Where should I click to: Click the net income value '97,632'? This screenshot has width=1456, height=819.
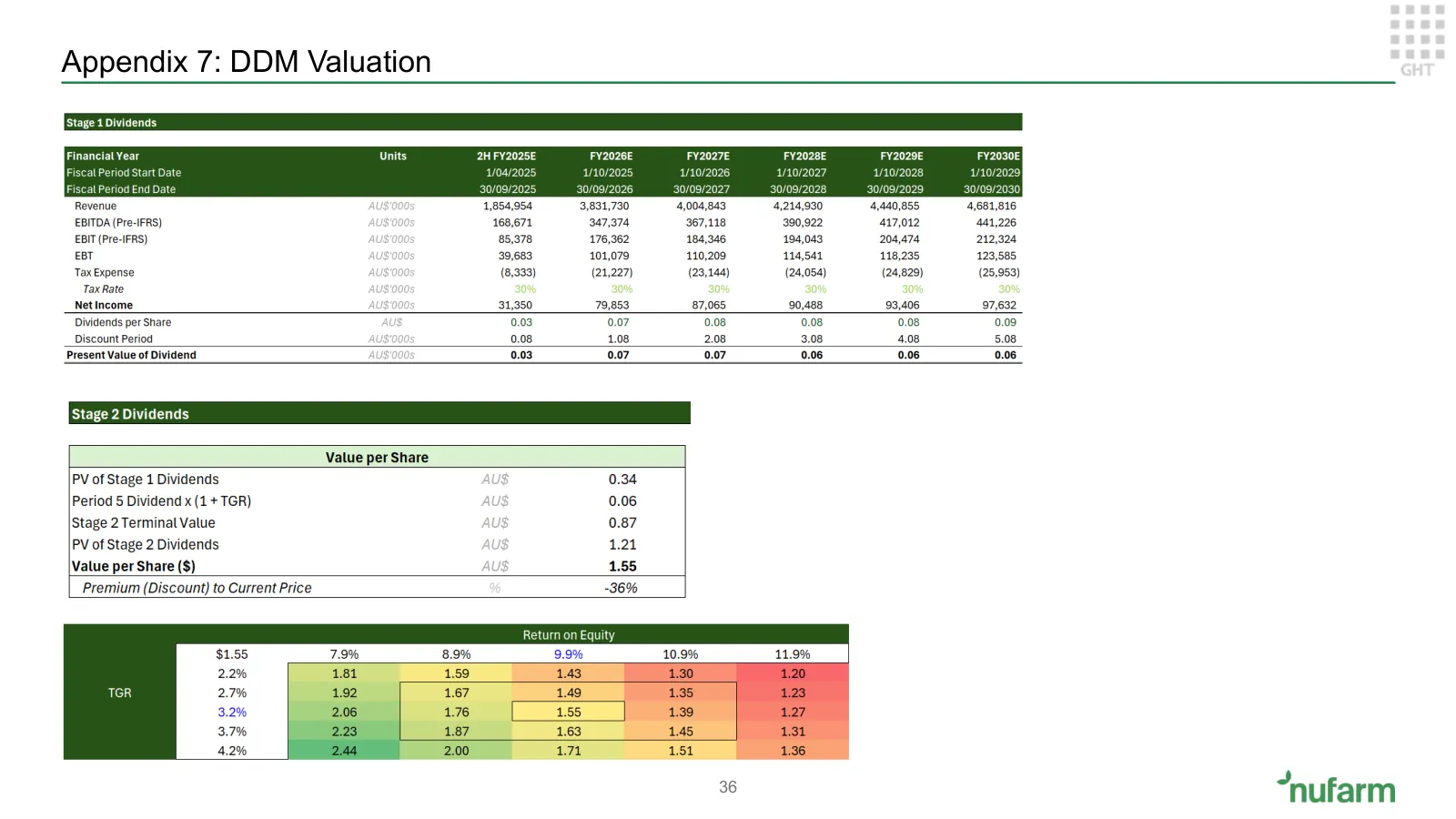click(x=999, y=306)
